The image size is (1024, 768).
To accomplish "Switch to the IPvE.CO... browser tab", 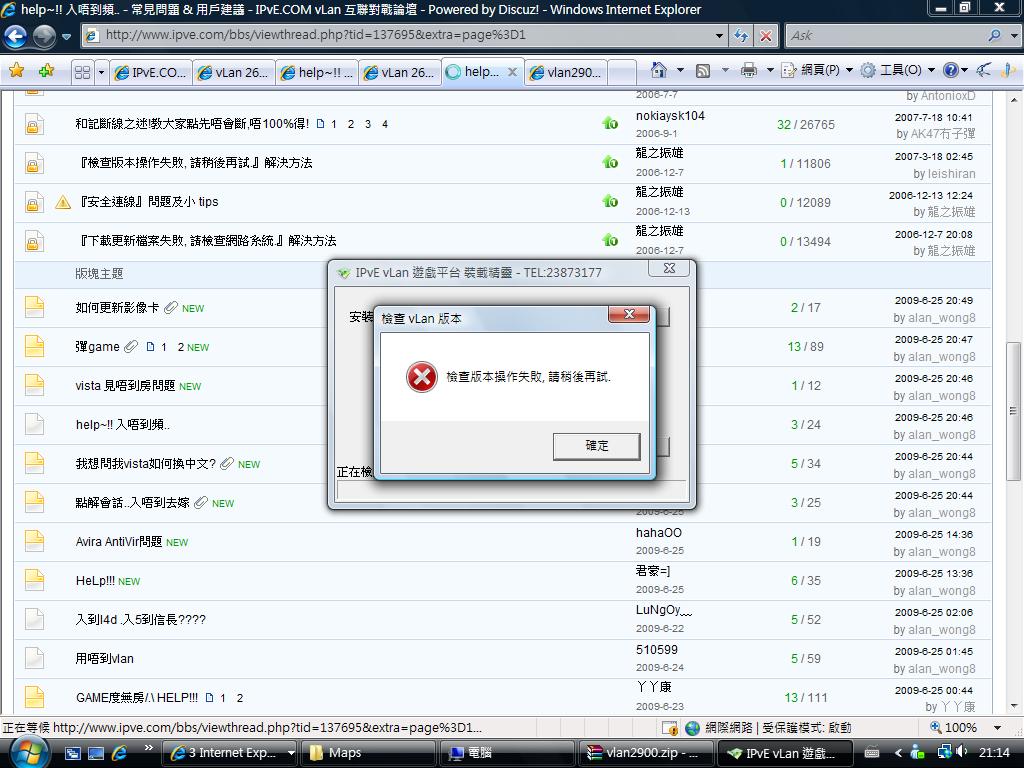I will pos(150,72).
